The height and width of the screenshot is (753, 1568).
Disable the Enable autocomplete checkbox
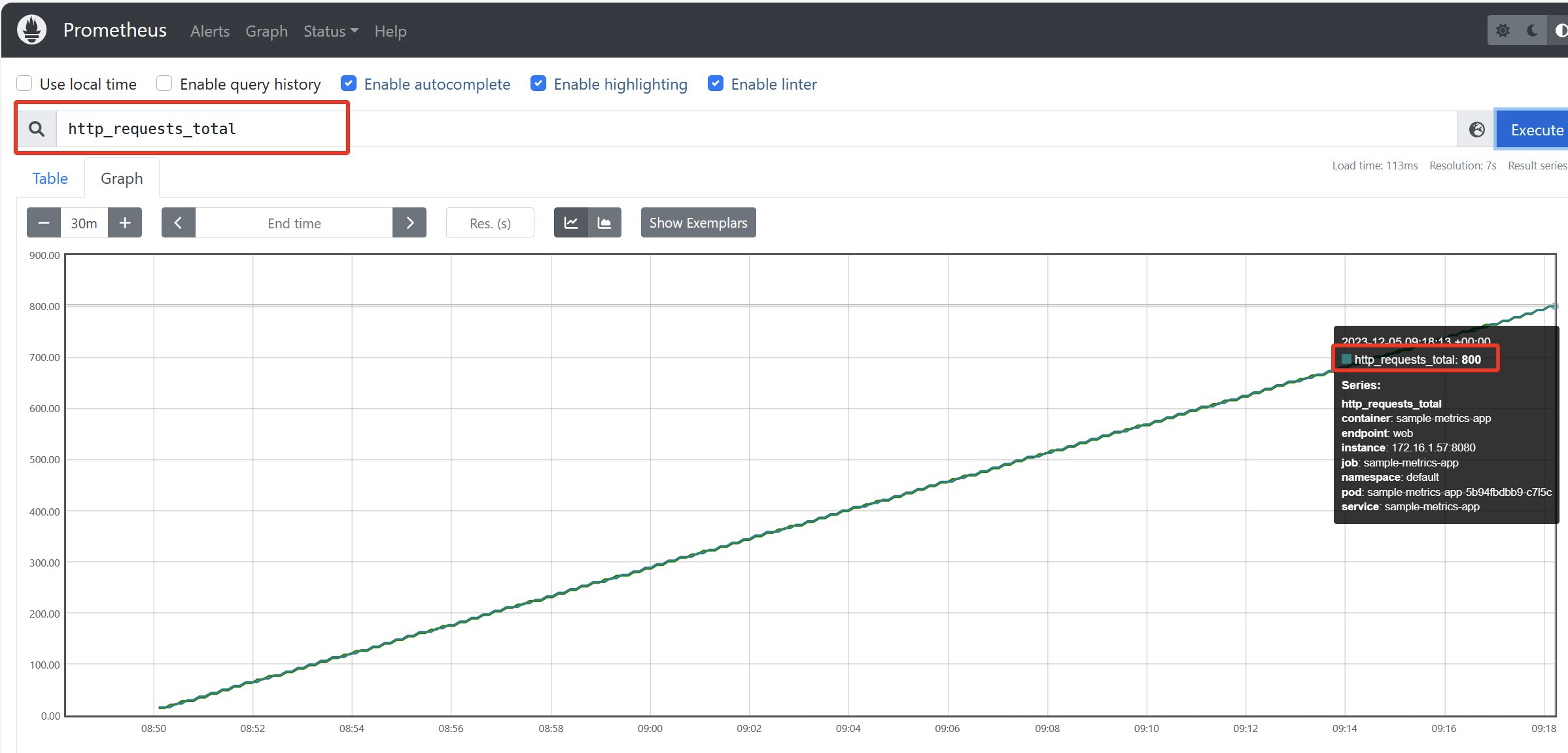pyautogui.click(x=349, y=84)
